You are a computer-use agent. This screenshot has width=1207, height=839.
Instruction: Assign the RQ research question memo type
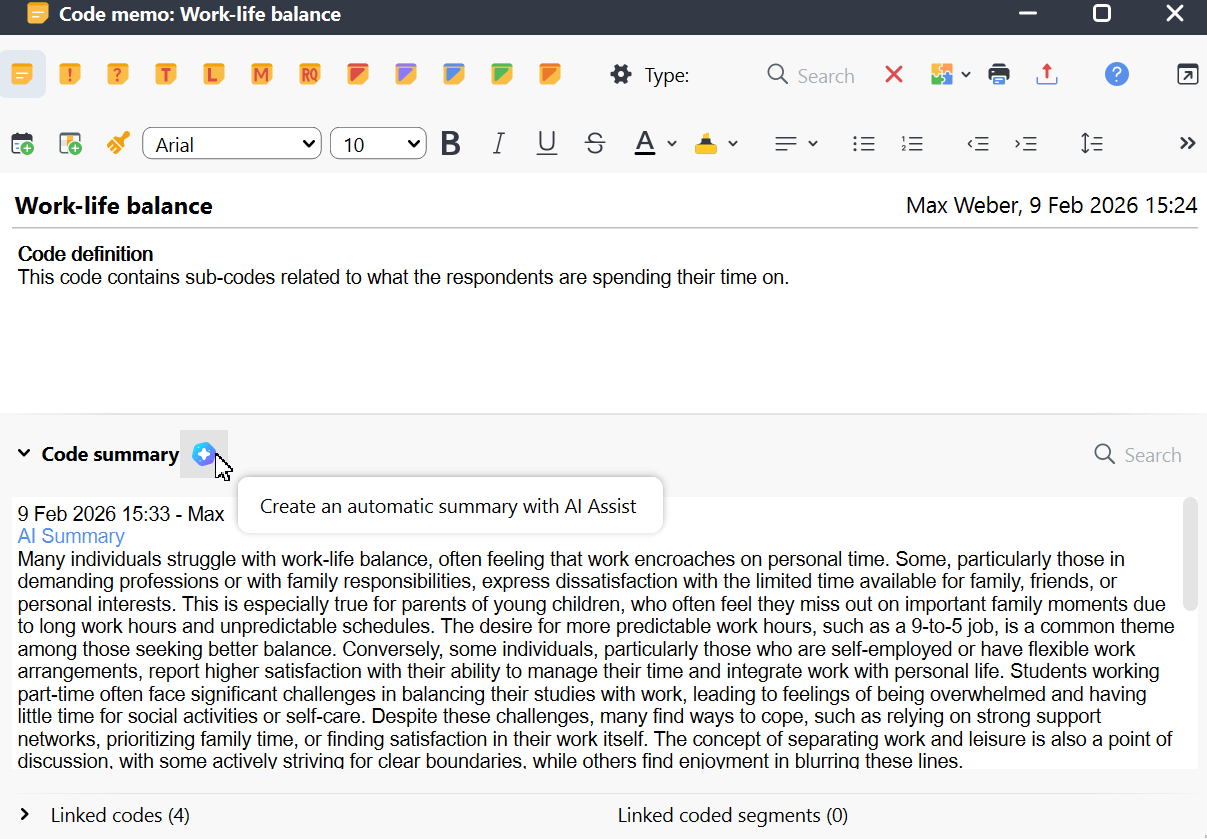point(310,74)
